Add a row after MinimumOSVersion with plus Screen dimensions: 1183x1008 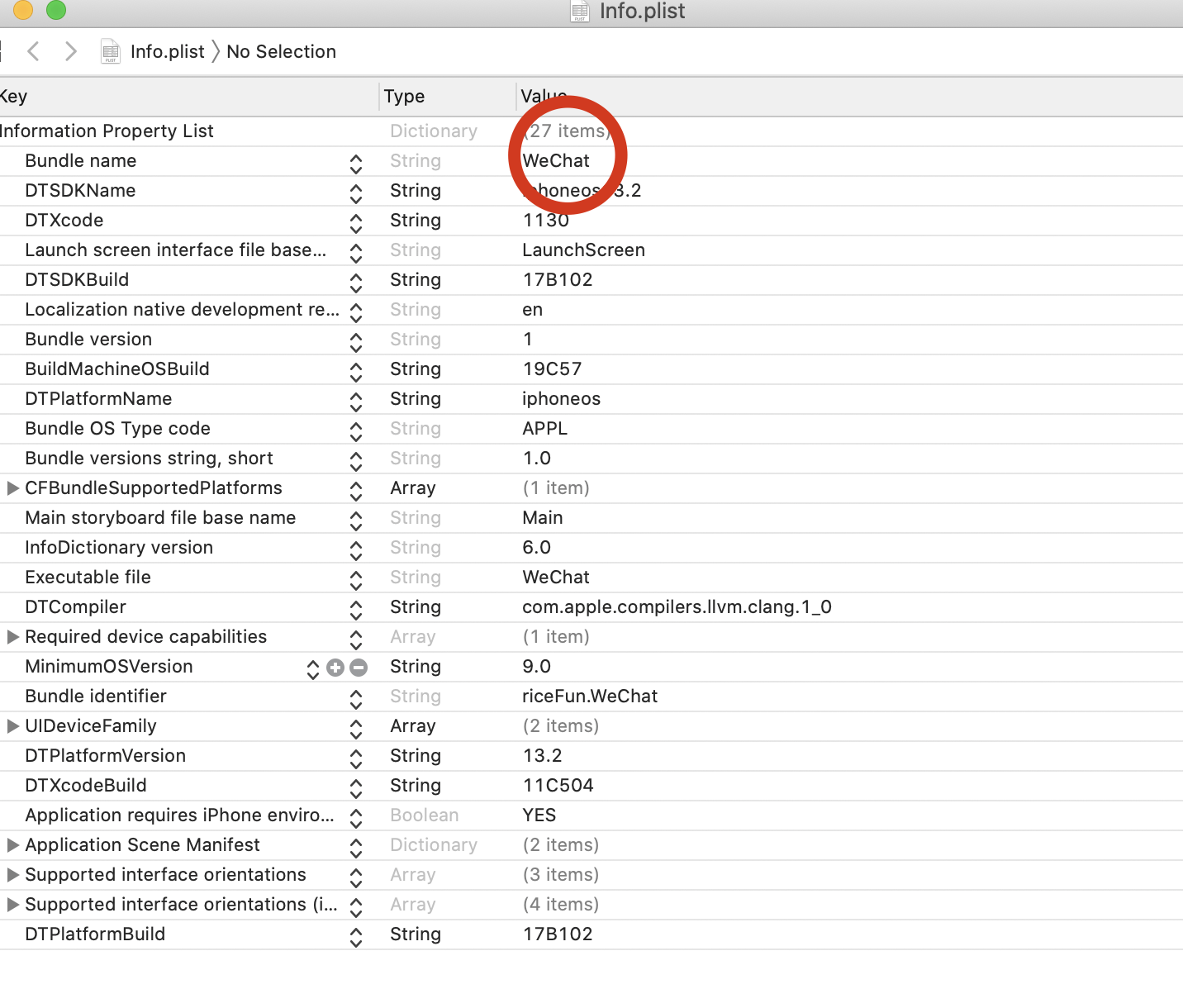[x=335, y=668]
